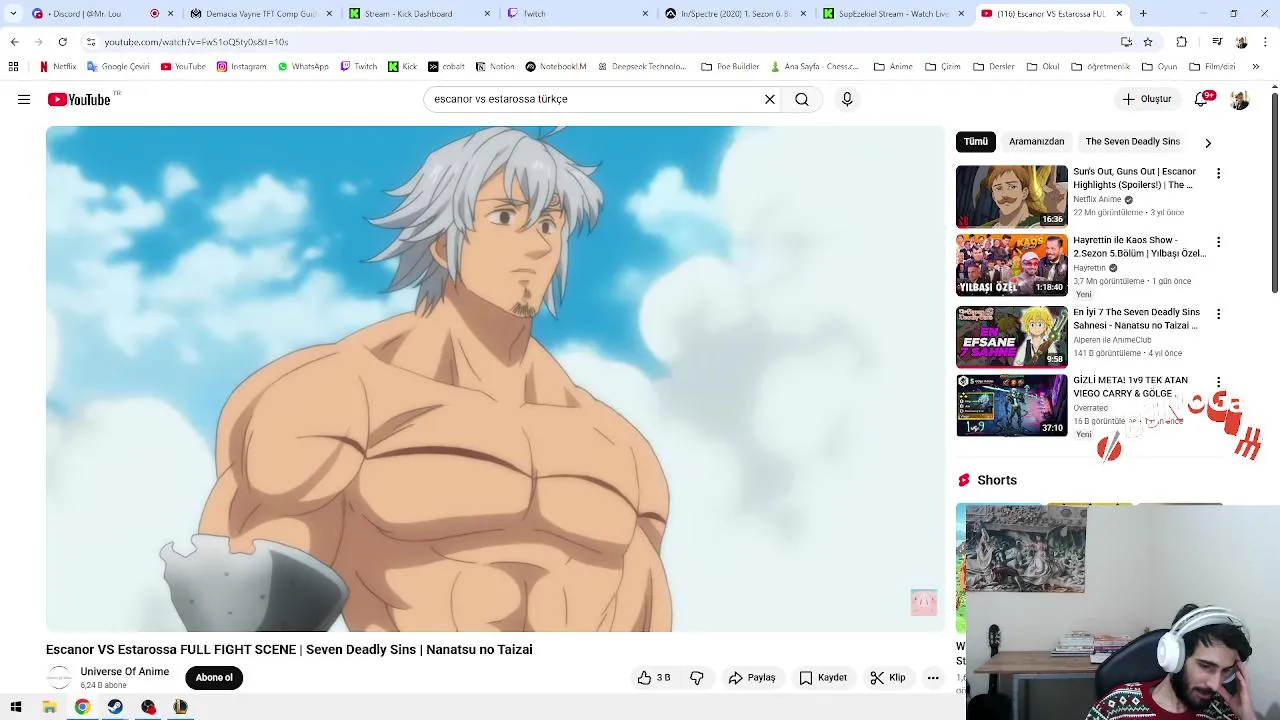The width and height of the screenshot is (1280, 720).
Task: Open the YouTube account avatar menu
Action: click(x=1240, y=99)
